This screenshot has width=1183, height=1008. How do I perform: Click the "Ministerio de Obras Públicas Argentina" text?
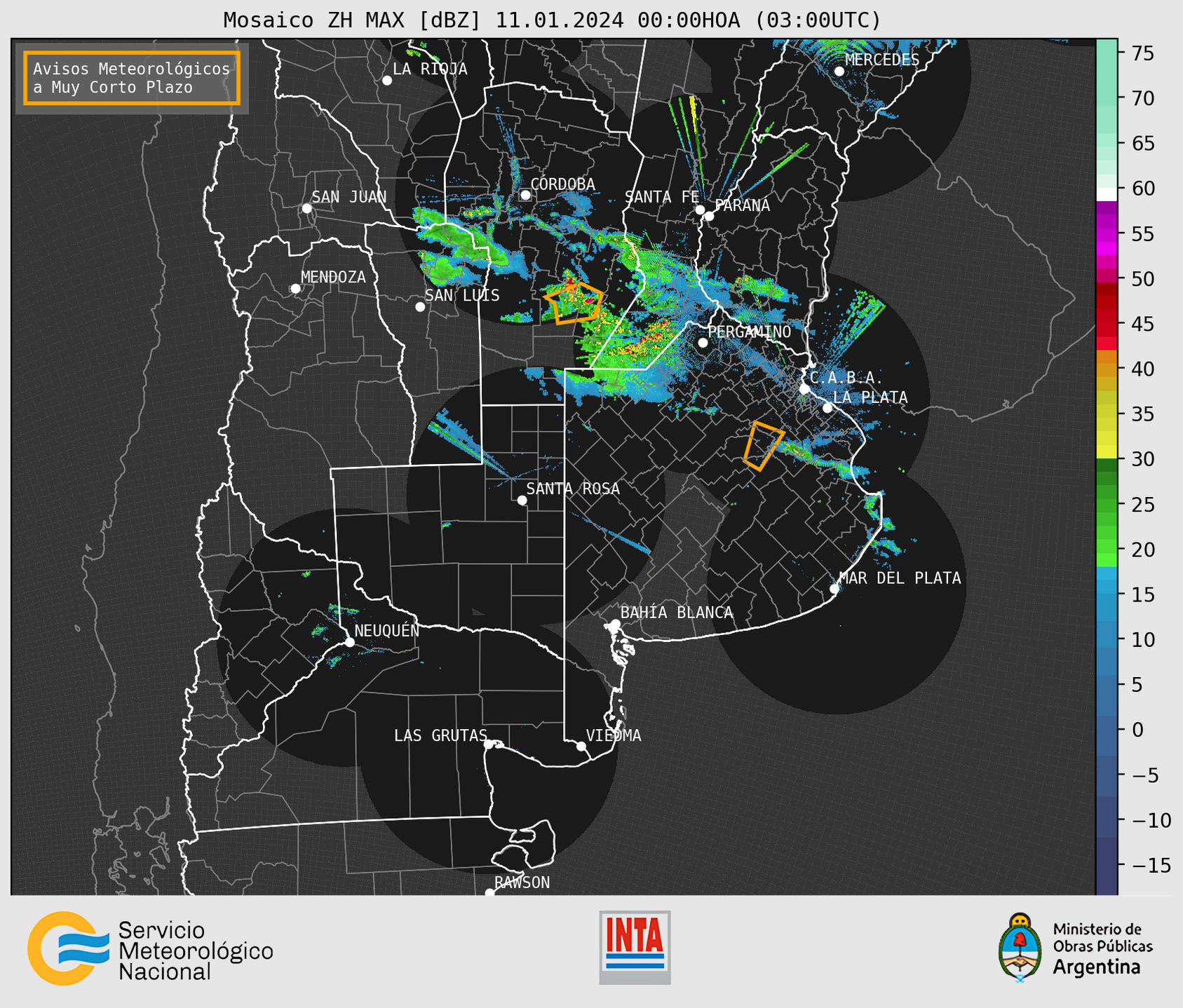tap(1102, 949)
